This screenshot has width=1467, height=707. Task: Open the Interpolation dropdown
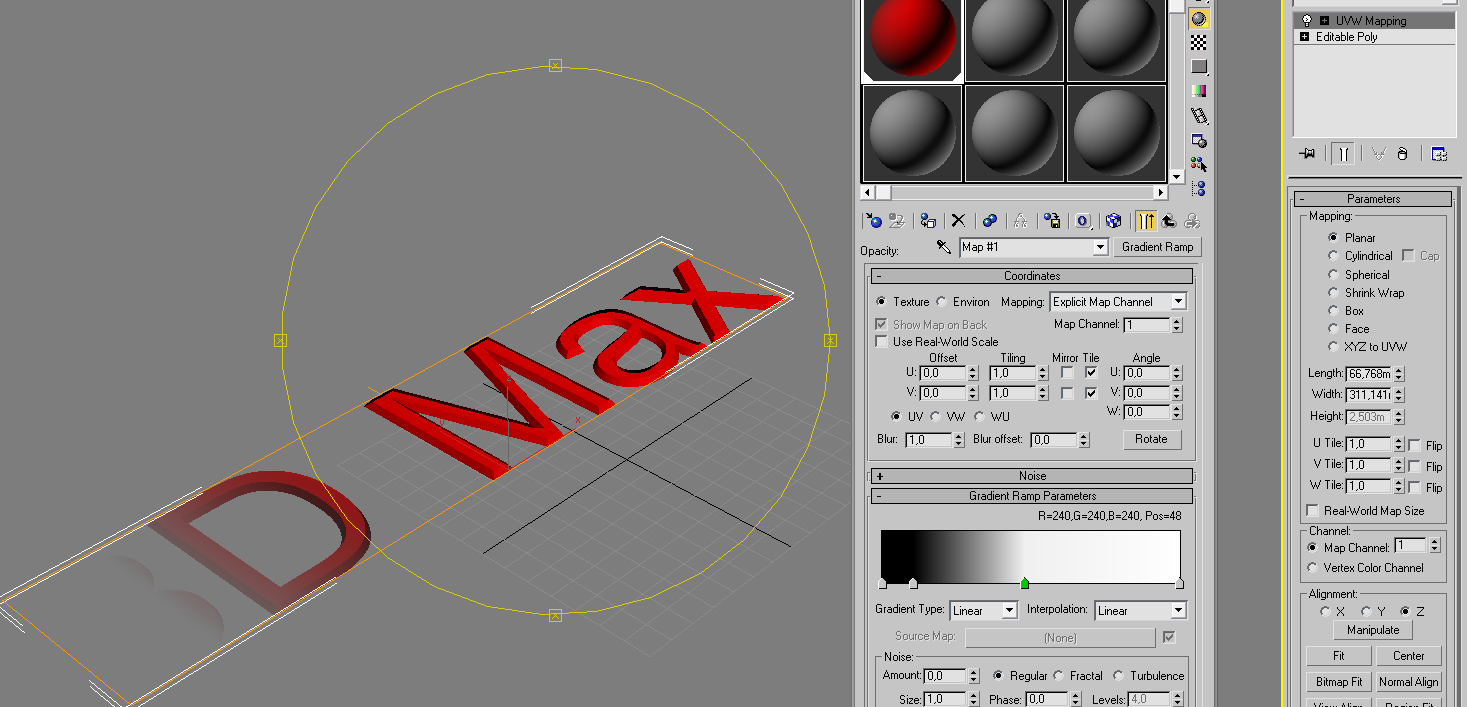1178,610
